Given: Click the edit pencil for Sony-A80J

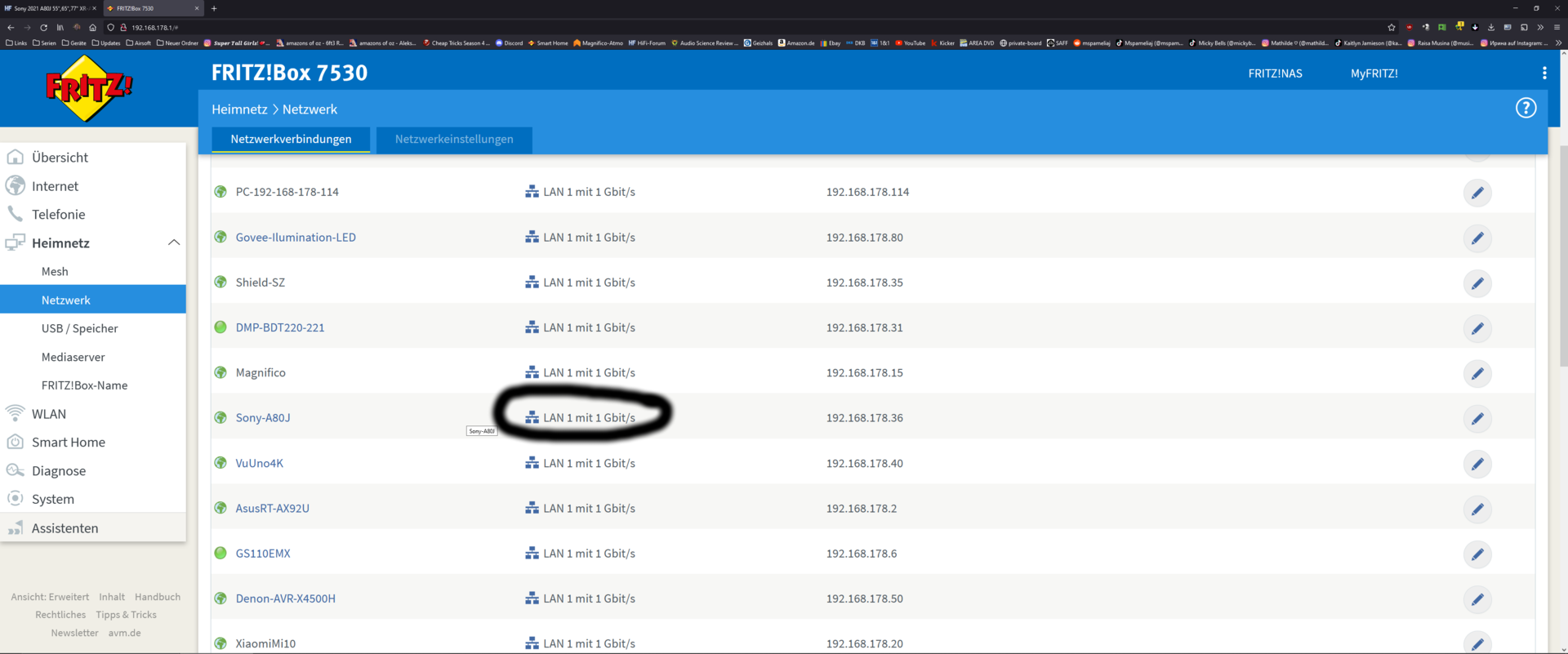Looking at the screenshot, I should (x=1477, y=419).
